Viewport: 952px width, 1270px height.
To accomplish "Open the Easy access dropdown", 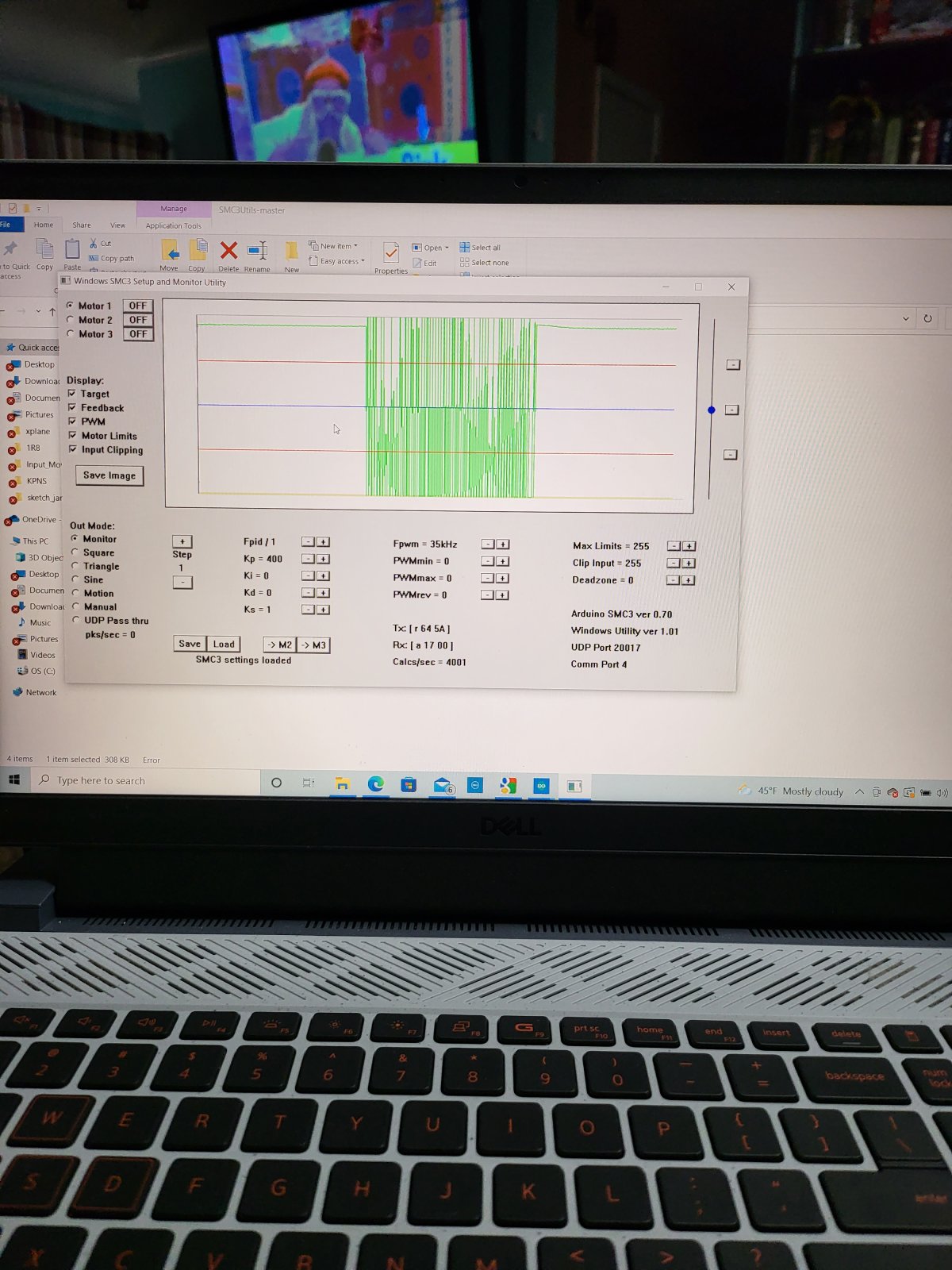I will [341, 261].
